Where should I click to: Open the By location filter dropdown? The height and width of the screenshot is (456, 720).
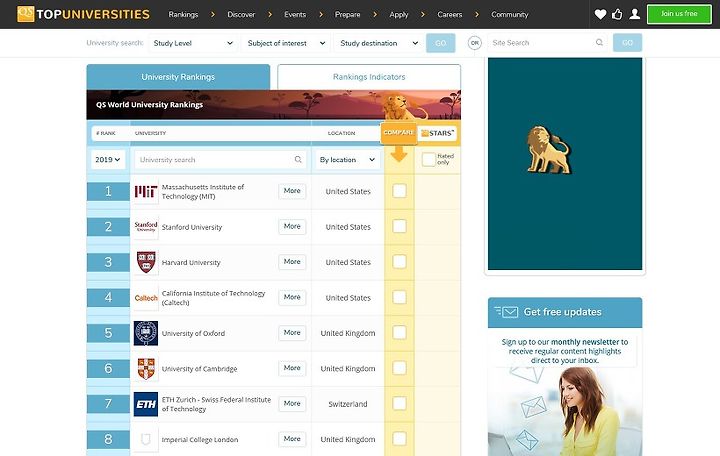pyautogui.click(x=348, y=159)
